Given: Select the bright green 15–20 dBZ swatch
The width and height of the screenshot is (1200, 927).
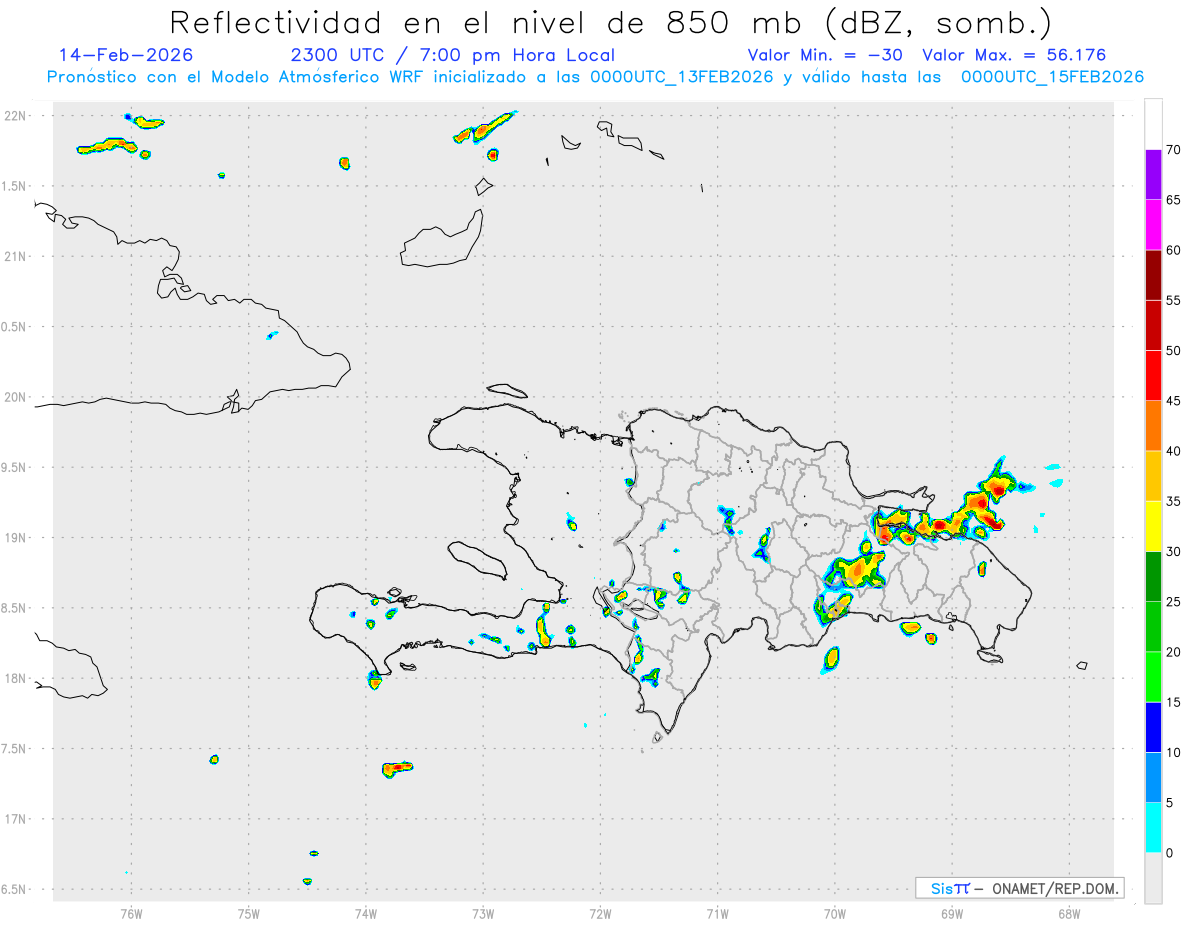Looking at the screenshot, I should coord(1153,677).
